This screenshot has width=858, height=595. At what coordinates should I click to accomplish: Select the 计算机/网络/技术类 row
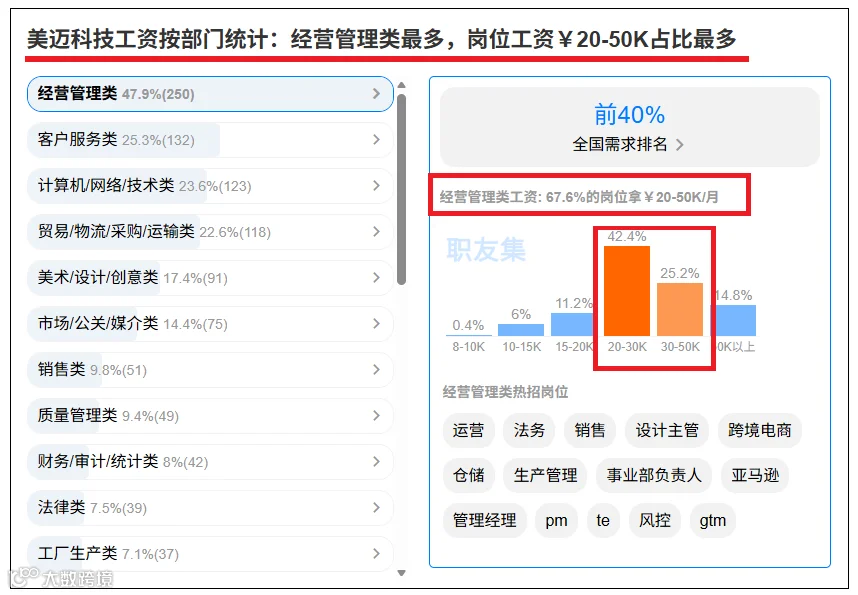(x=210, y=186)
